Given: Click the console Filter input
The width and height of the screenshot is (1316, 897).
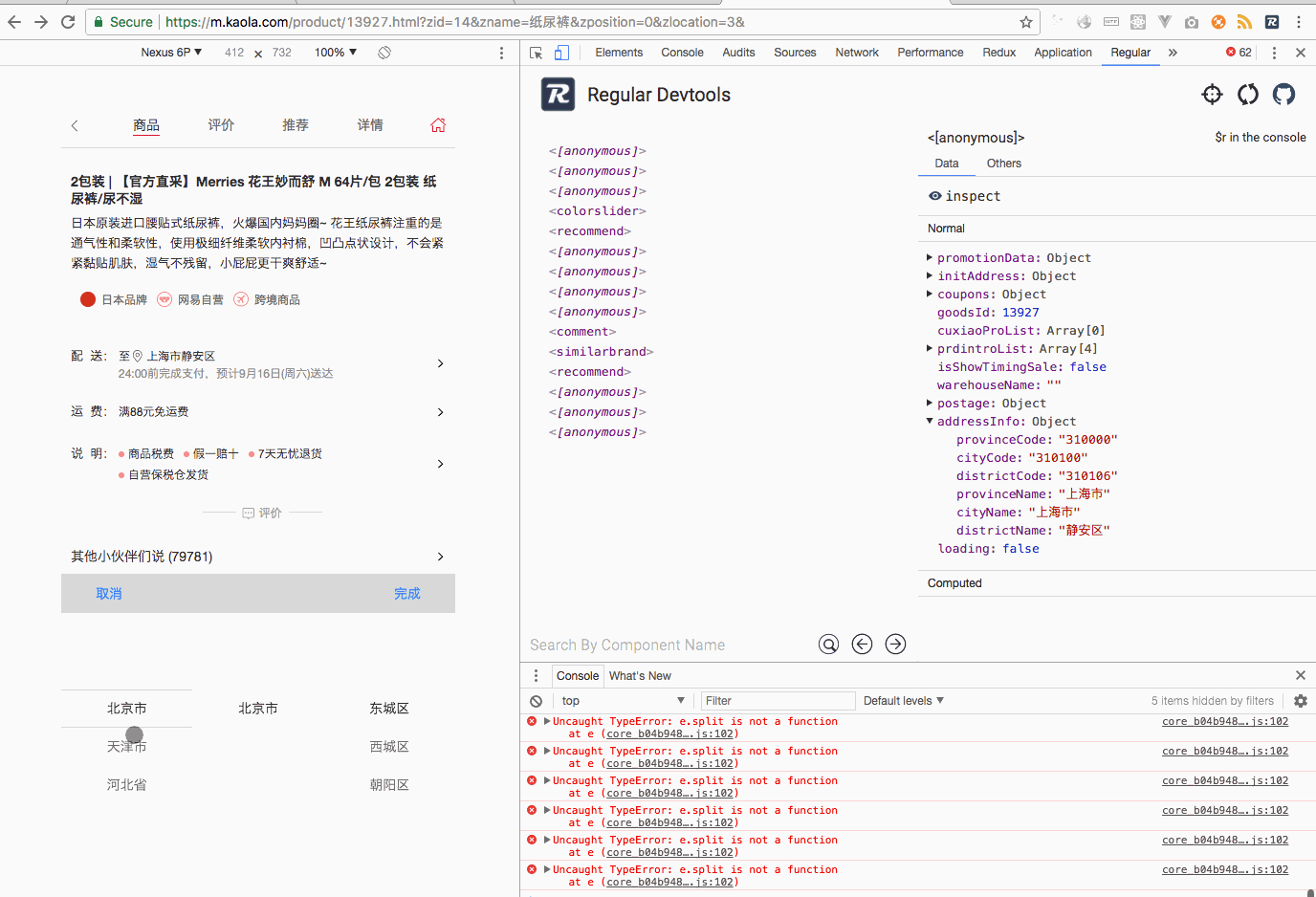Looking at the screenshot, I should click(778, 701).
